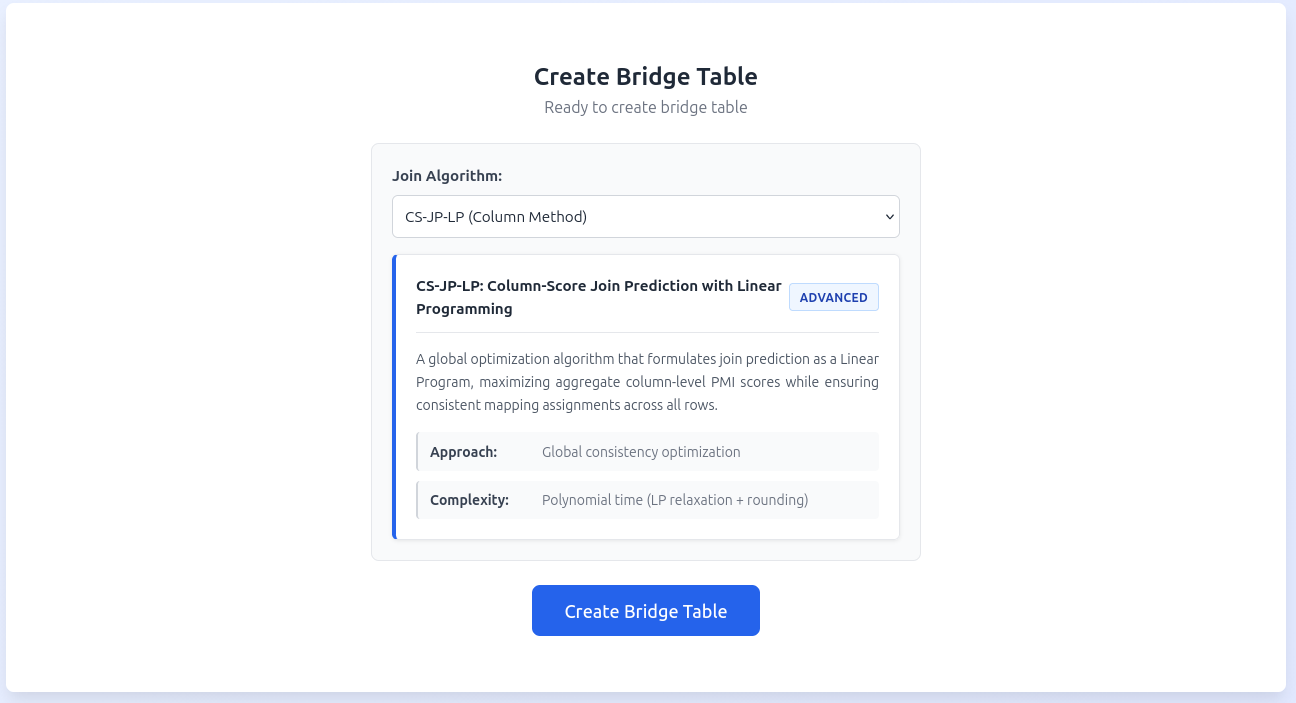The width and height of the screenshot is (1296, 703).
Task: Click the word "Programming" in the card title
Action: (x=464, y=309)
